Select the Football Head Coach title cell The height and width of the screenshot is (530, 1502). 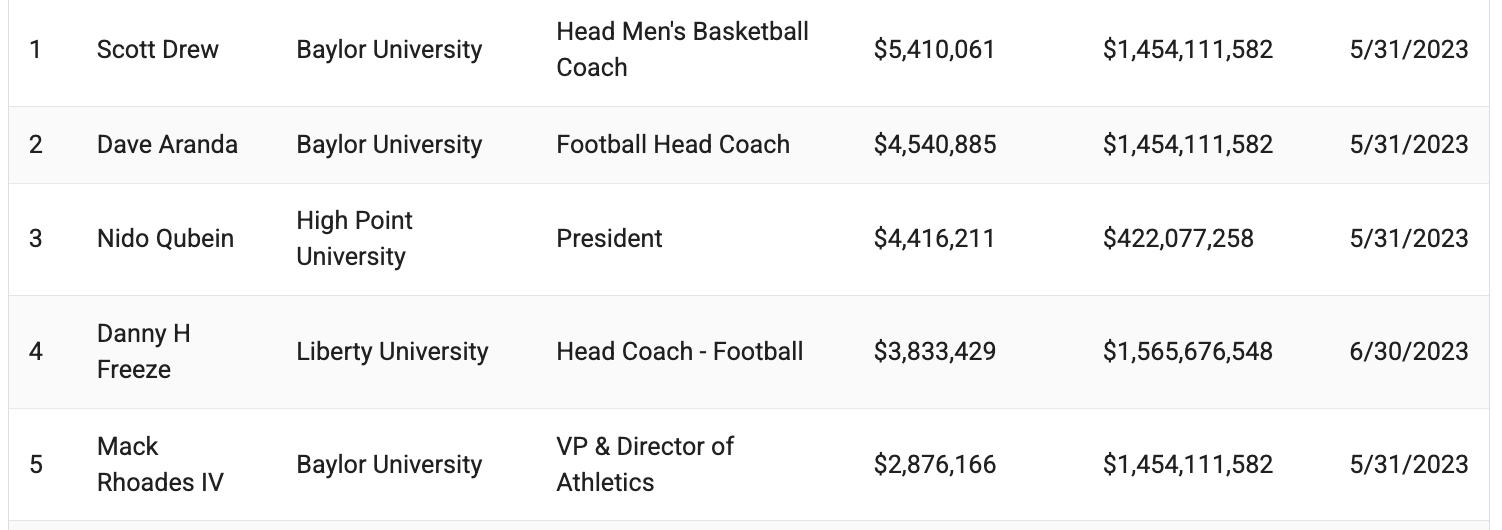(673, 145)
